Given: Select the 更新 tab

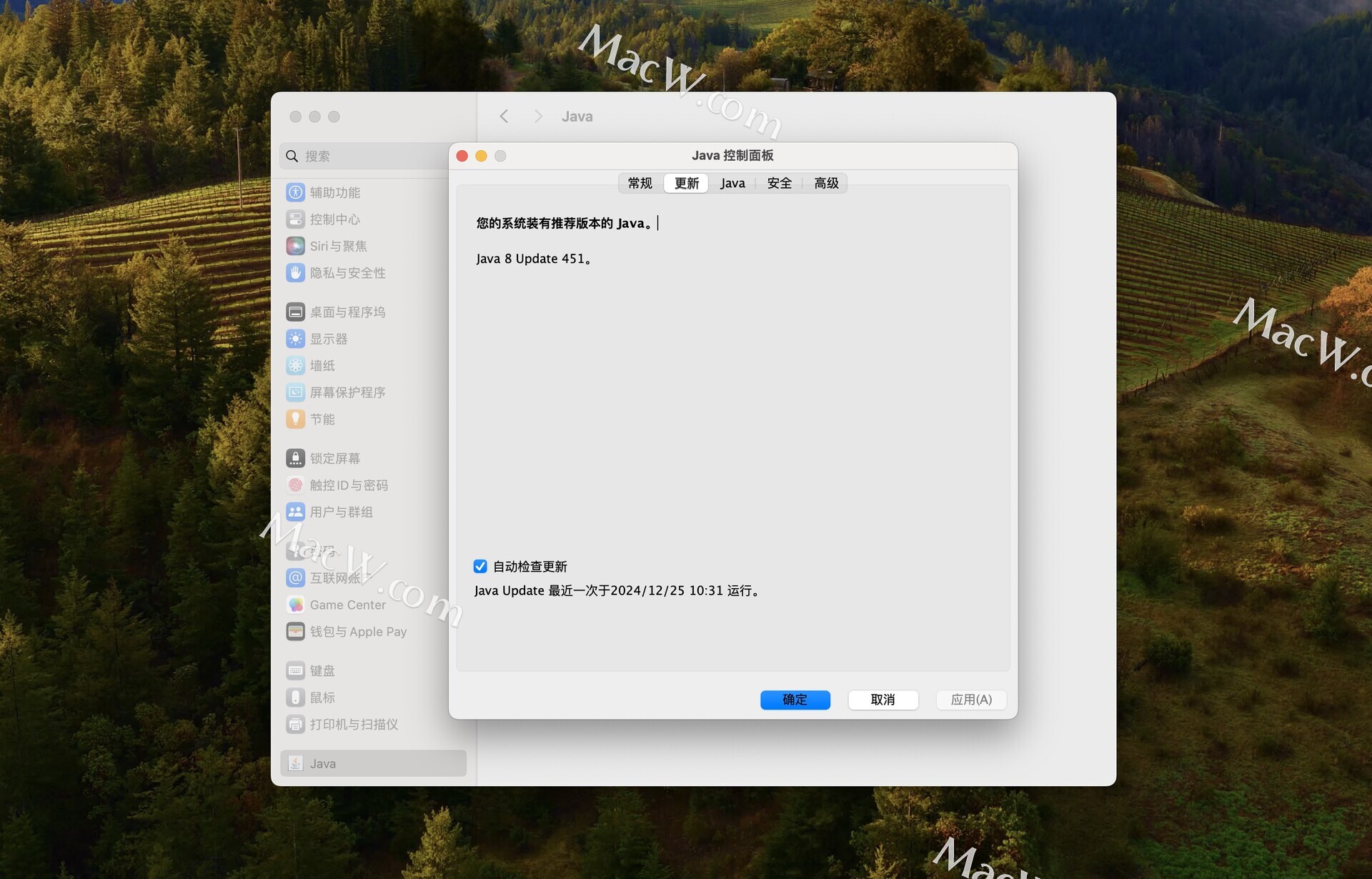Looking at the screenshot, I should [687, 184].
